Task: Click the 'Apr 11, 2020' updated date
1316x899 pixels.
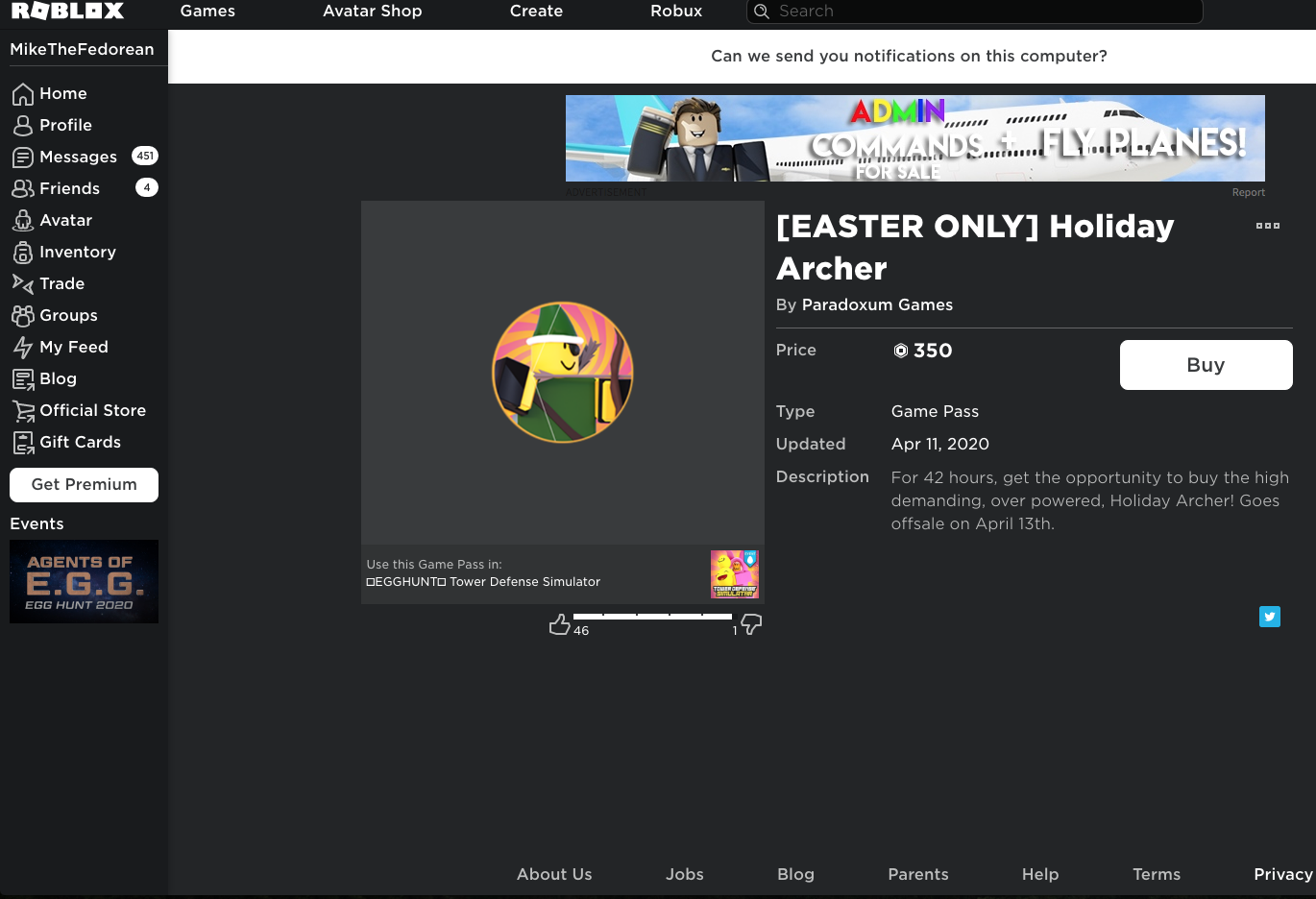Action: click(x=940, y=444)
